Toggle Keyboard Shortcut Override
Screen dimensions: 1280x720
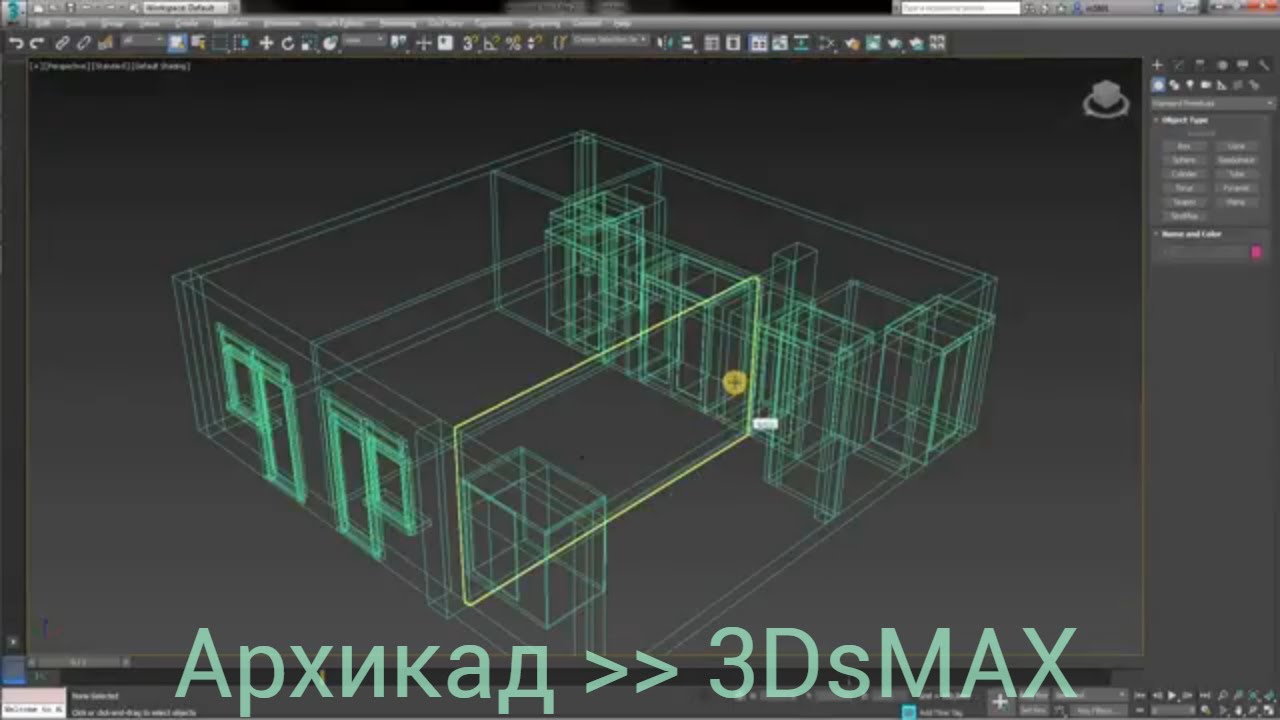pos(445,43)
